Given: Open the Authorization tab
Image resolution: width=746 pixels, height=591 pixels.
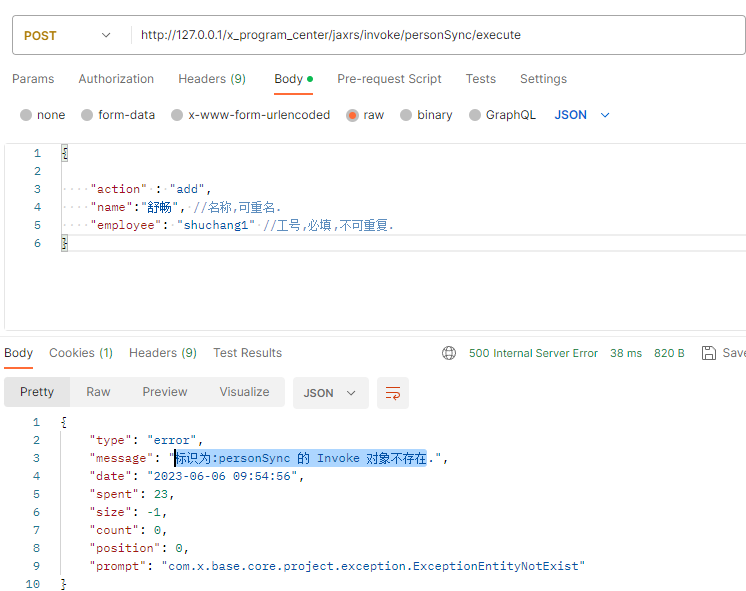Looking at the screenshot, I should point(116,79).
